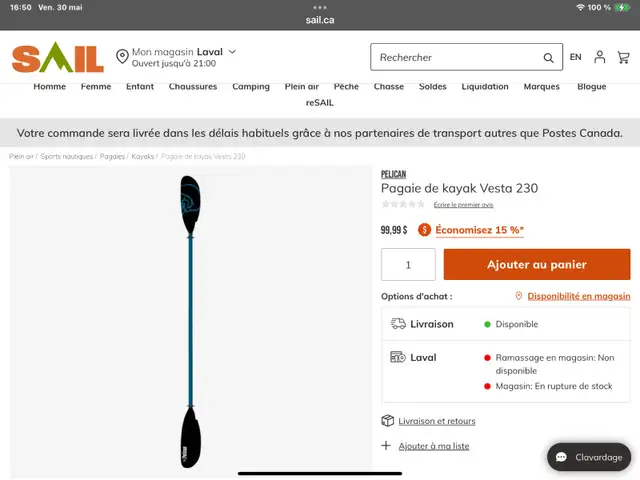Open the Clavardage chat bubble
640x480 pixels.
pos(589,457)
